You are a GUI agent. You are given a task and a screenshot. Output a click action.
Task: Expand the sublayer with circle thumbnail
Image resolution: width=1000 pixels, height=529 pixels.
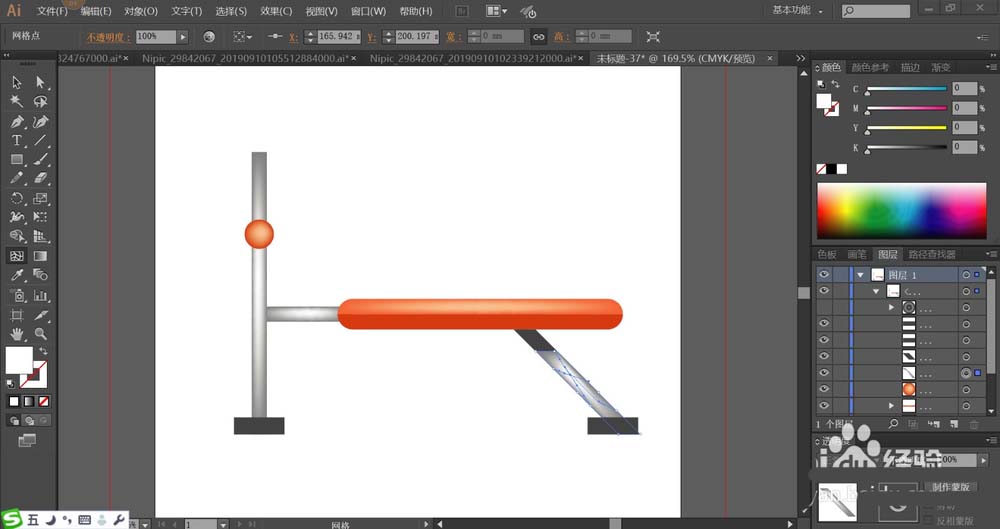point(892,308)
